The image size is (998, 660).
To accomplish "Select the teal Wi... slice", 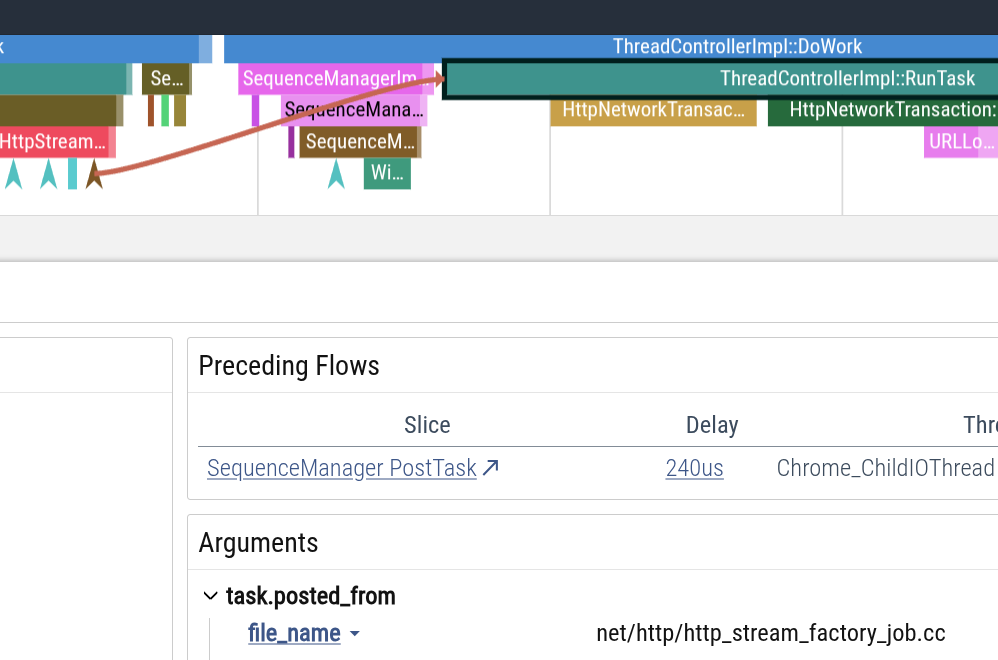I will (387, 174).
